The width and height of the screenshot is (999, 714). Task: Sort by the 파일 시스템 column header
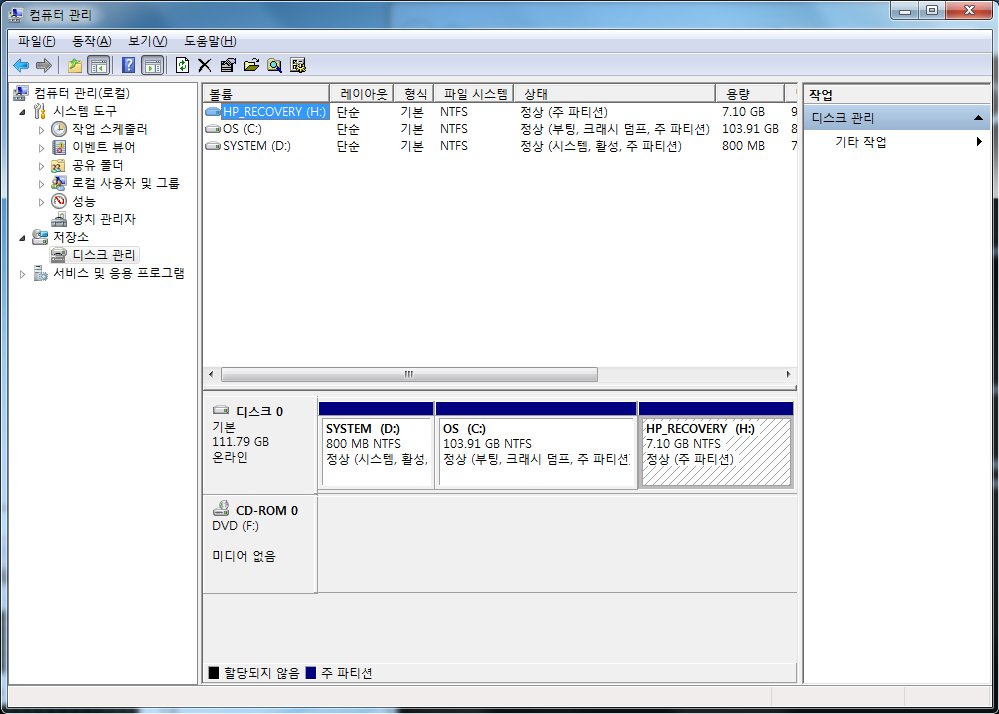pyautogui.click(x=474, y=94)
